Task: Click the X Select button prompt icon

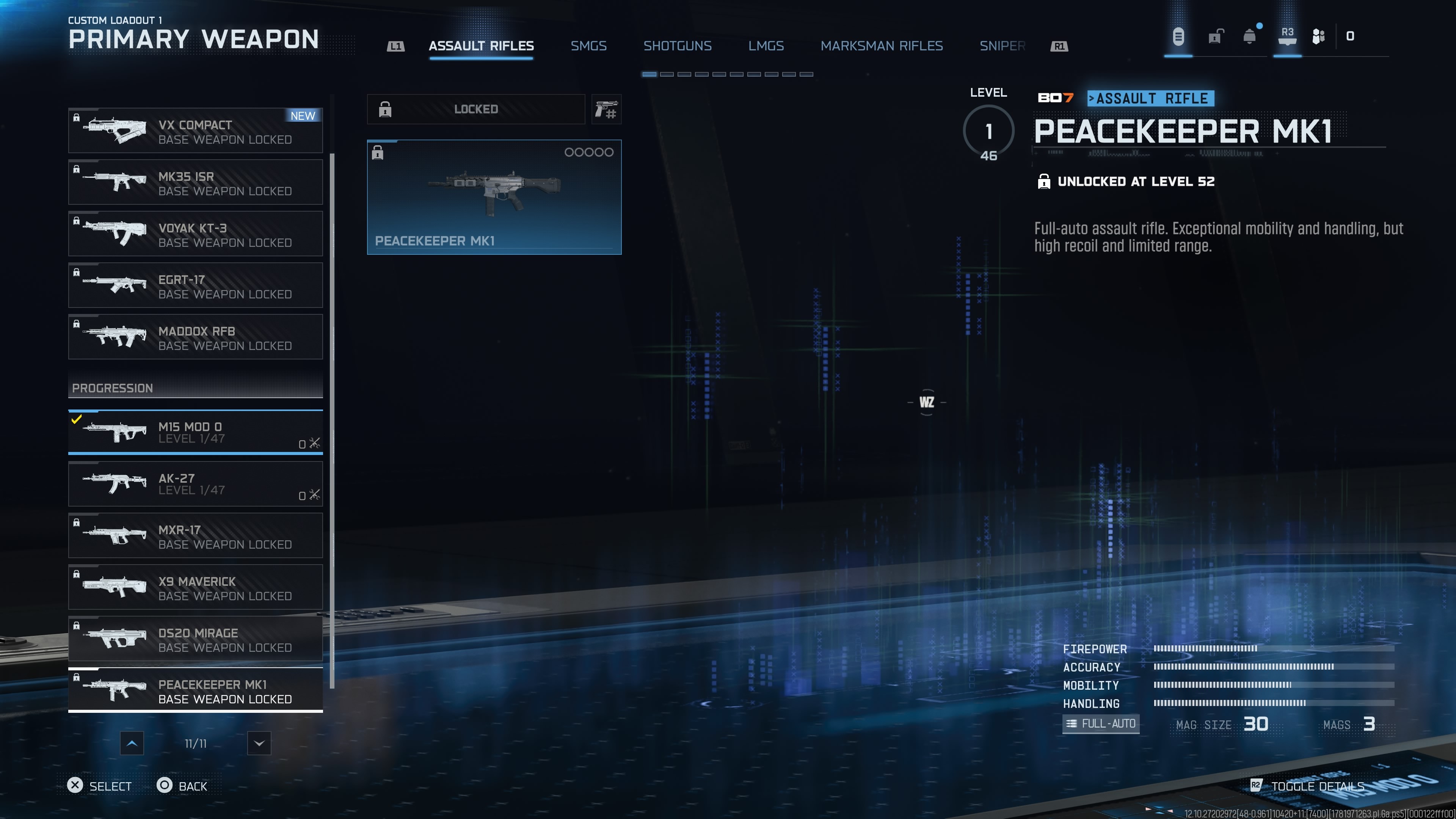Action: point(75,786)
